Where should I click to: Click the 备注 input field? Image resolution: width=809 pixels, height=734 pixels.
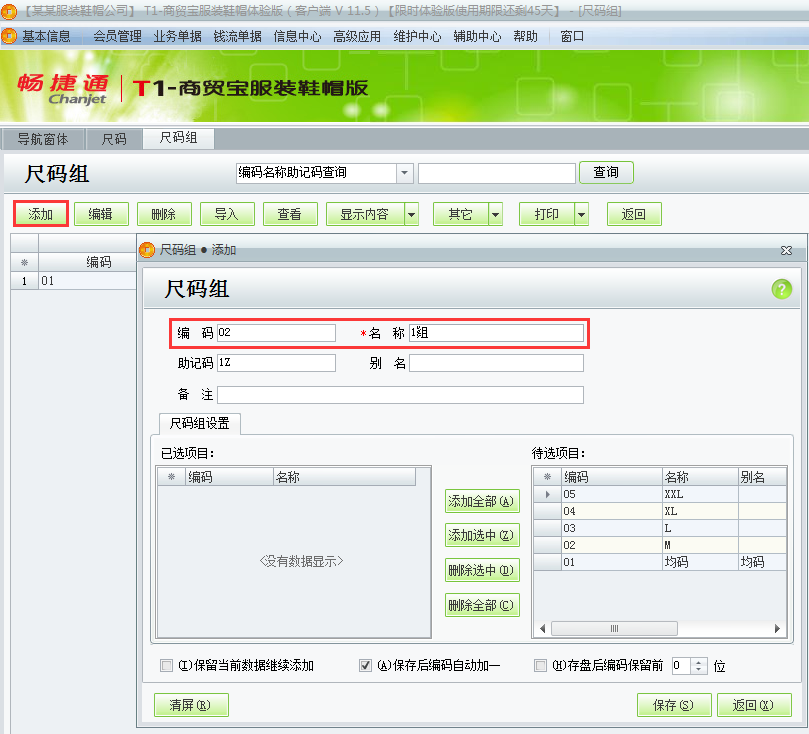click(400, 394)
